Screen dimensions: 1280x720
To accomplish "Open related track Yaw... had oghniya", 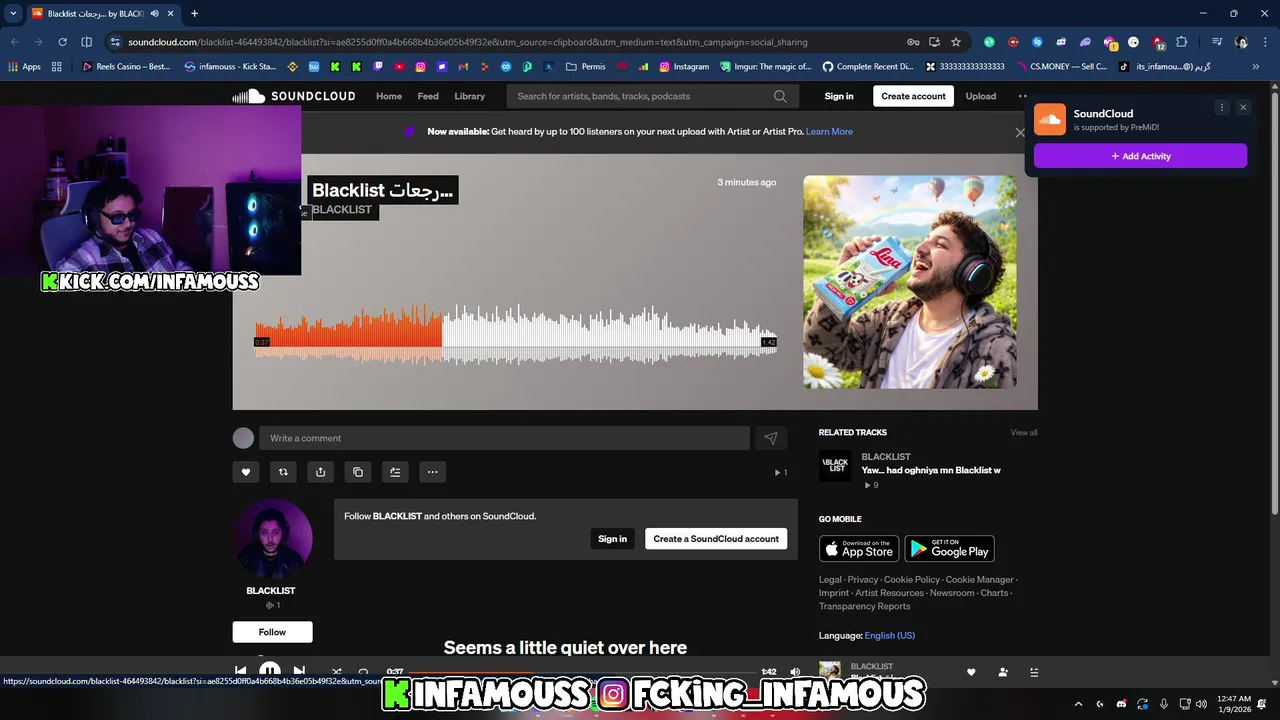I will tap(931, 470).
